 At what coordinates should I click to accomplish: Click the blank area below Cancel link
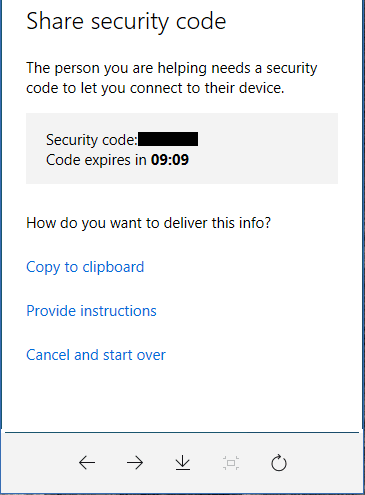(x=182, y=397)
